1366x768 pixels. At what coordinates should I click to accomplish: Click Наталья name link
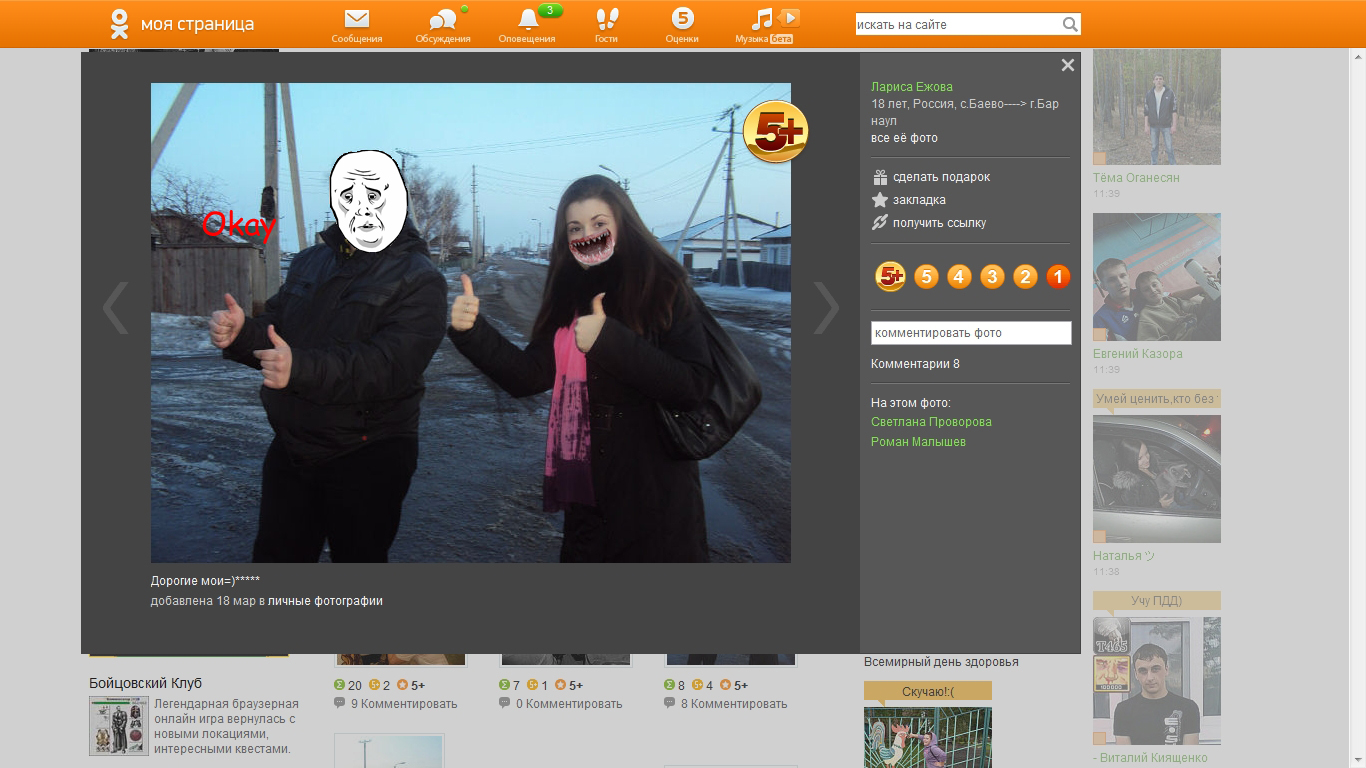[1124, 556]
